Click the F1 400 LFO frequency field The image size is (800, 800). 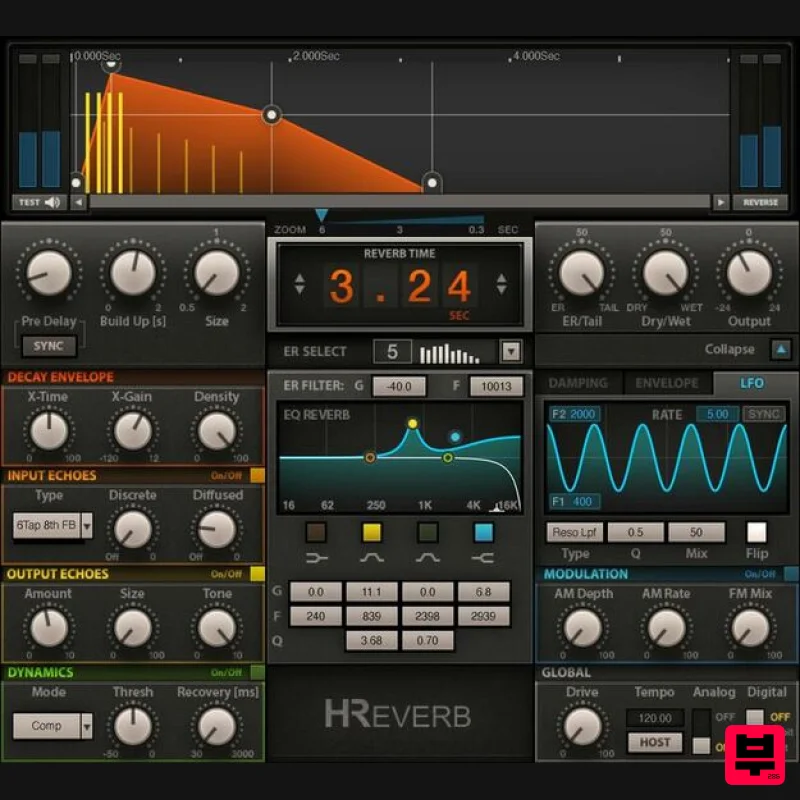coord(574,502)
